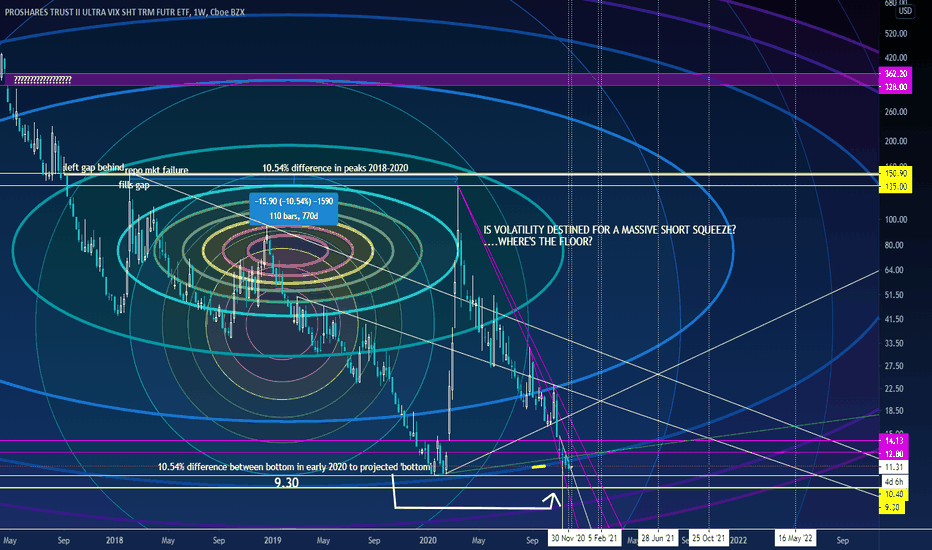Select the 150.90 yellow price label
Screen dimensions: 932x550
(896, 174)
